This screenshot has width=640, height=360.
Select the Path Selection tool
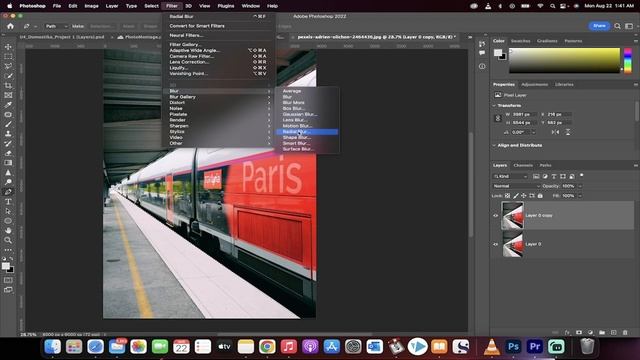8,211
